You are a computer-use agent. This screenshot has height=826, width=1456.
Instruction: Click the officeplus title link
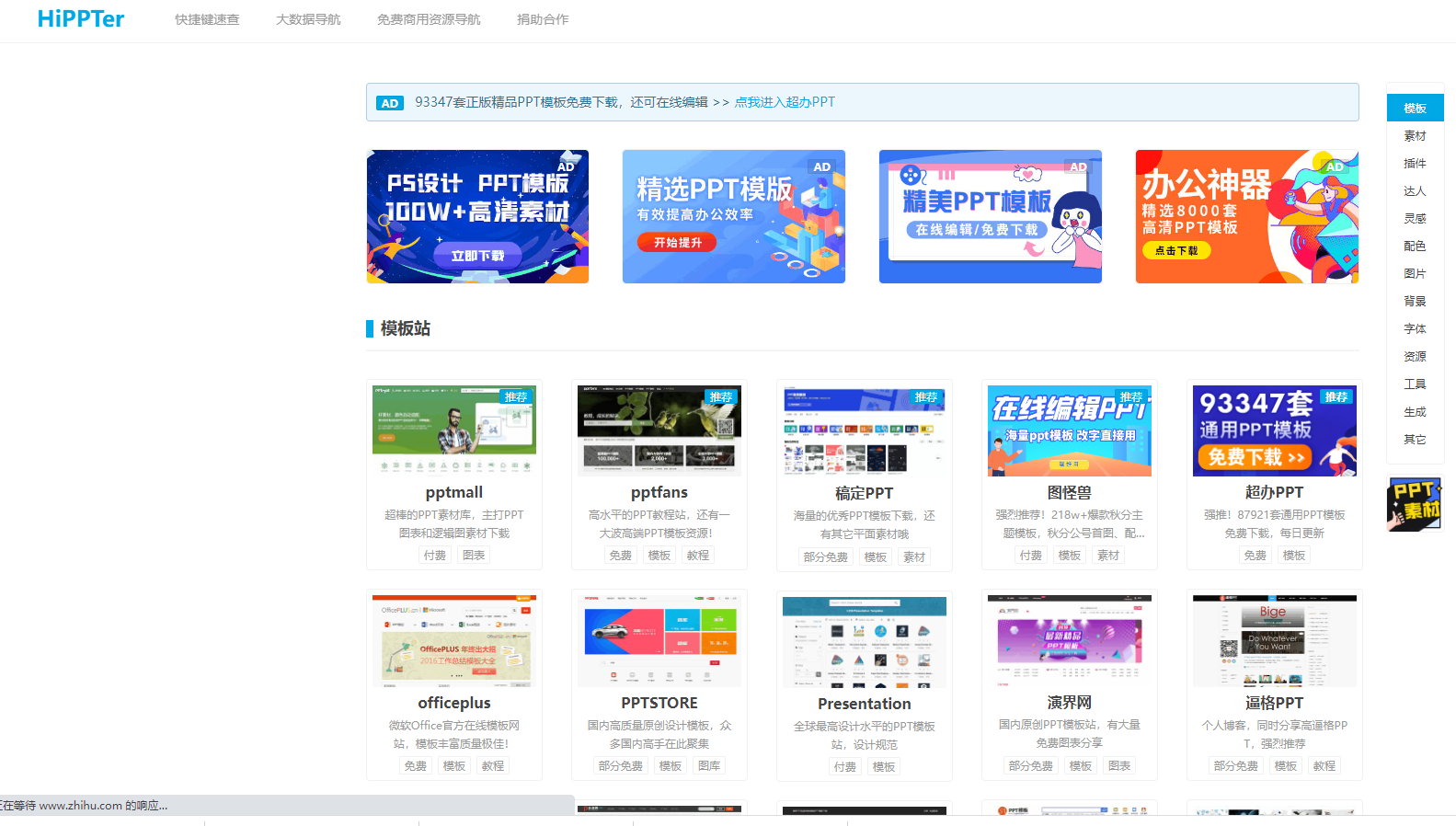coord(454,704)
